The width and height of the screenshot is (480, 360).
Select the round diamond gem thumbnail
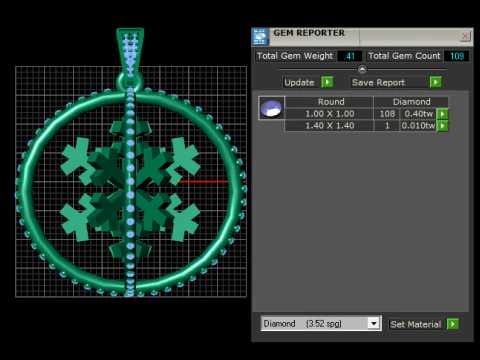pos(271,108)
